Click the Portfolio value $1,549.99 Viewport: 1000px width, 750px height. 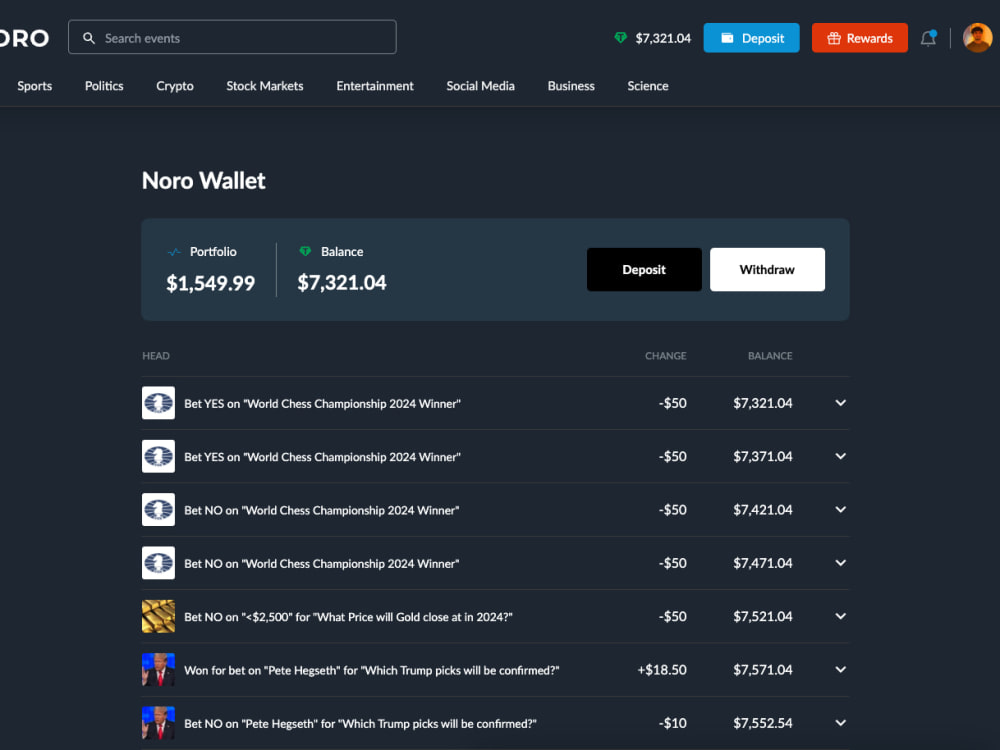[x=210, y=283]
